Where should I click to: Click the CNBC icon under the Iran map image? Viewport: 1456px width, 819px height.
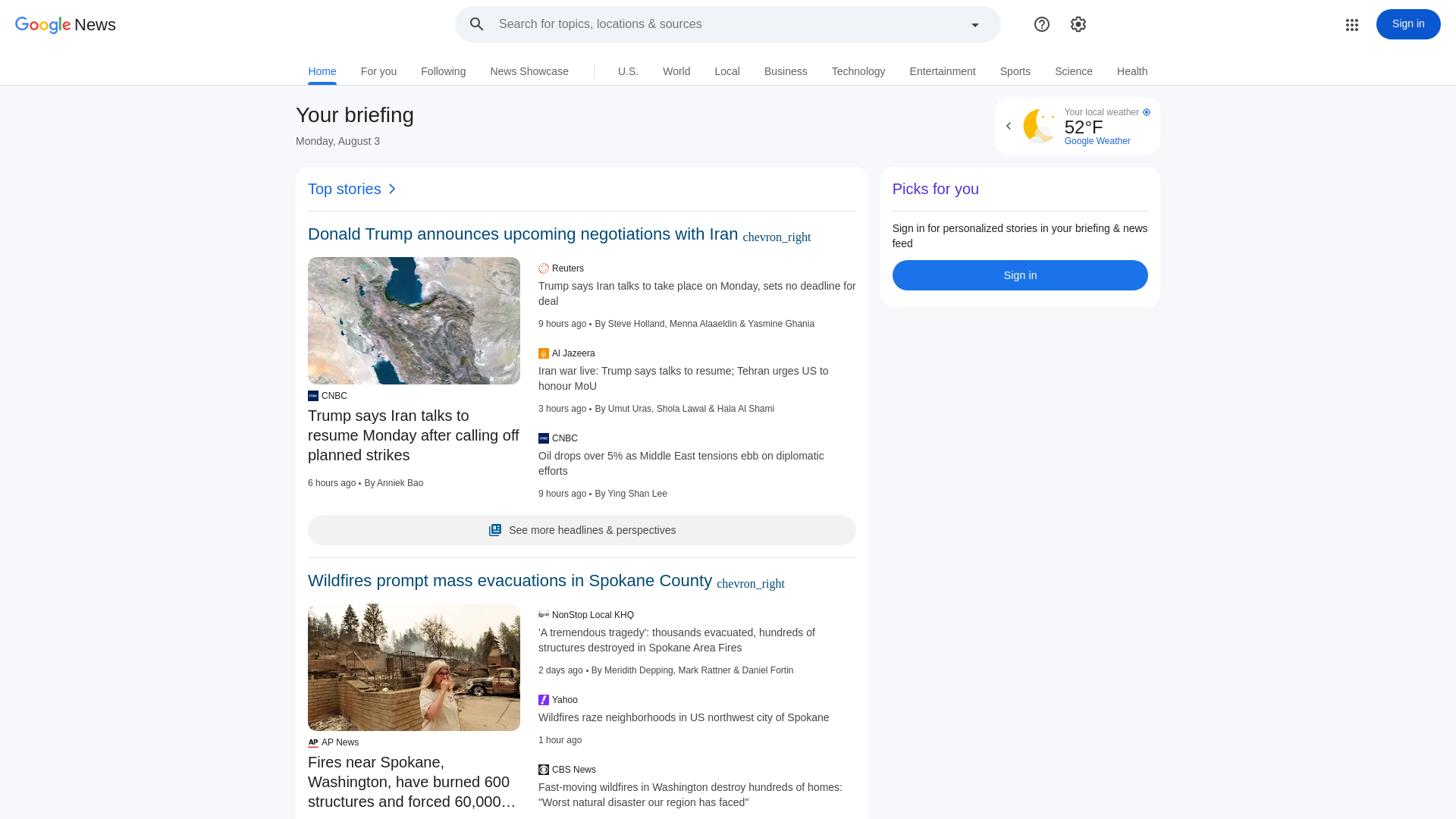313,396
